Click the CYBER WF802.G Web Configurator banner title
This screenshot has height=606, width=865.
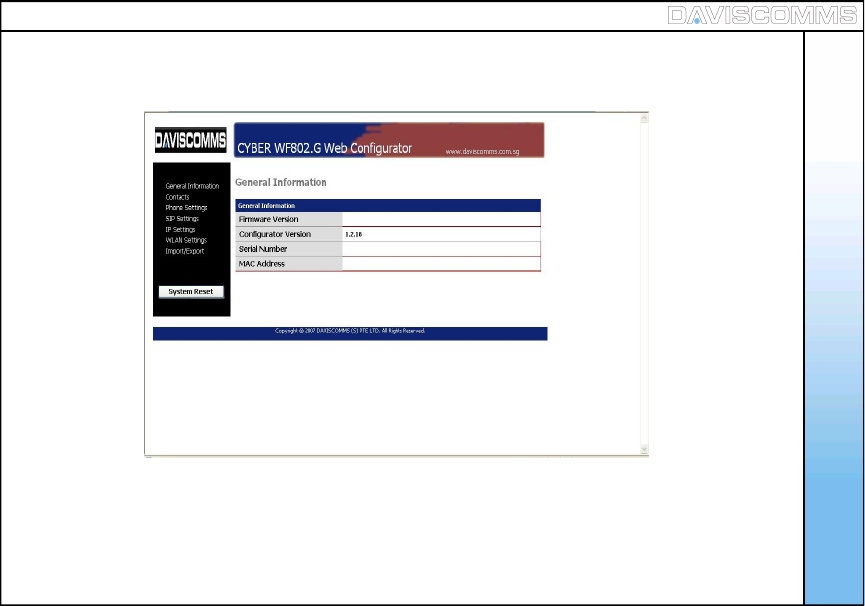click(x=324, y=148)
